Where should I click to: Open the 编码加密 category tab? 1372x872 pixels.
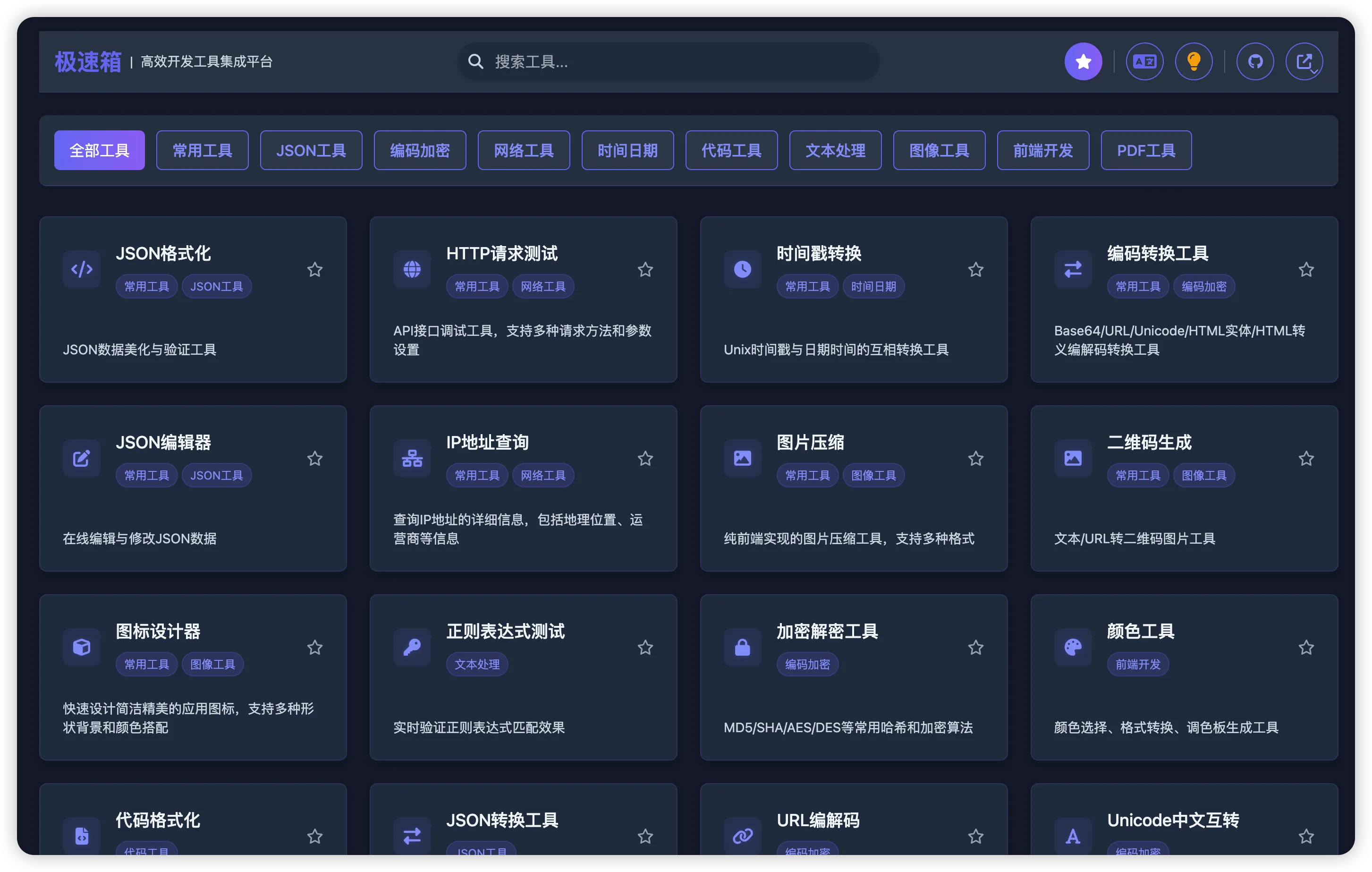click(420, 150)
